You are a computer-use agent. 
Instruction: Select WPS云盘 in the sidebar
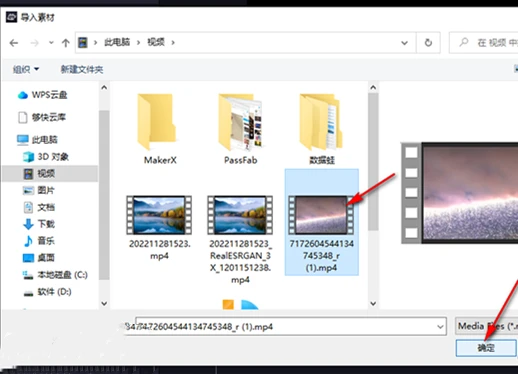(x=49, y=95)
